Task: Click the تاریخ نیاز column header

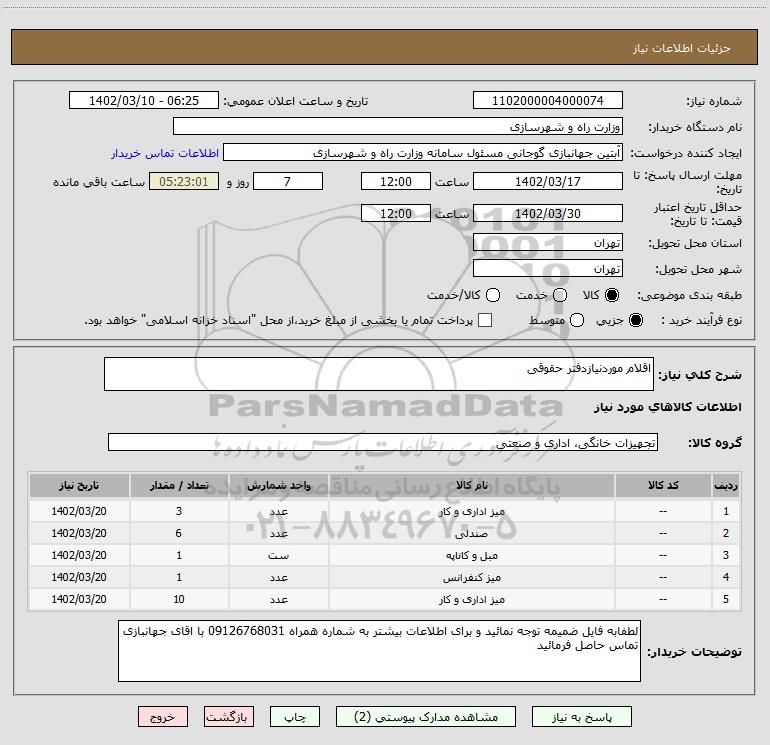Action: click(79, 485)
